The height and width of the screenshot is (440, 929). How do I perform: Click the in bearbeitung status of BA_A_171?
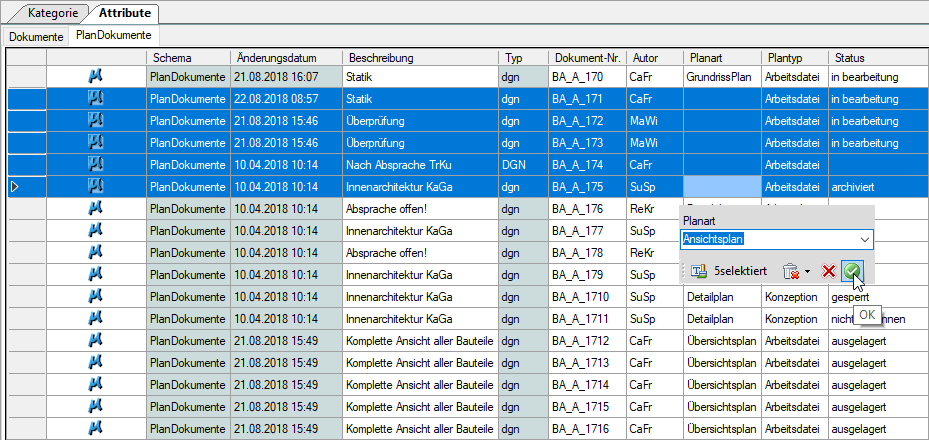click(878, 98)
